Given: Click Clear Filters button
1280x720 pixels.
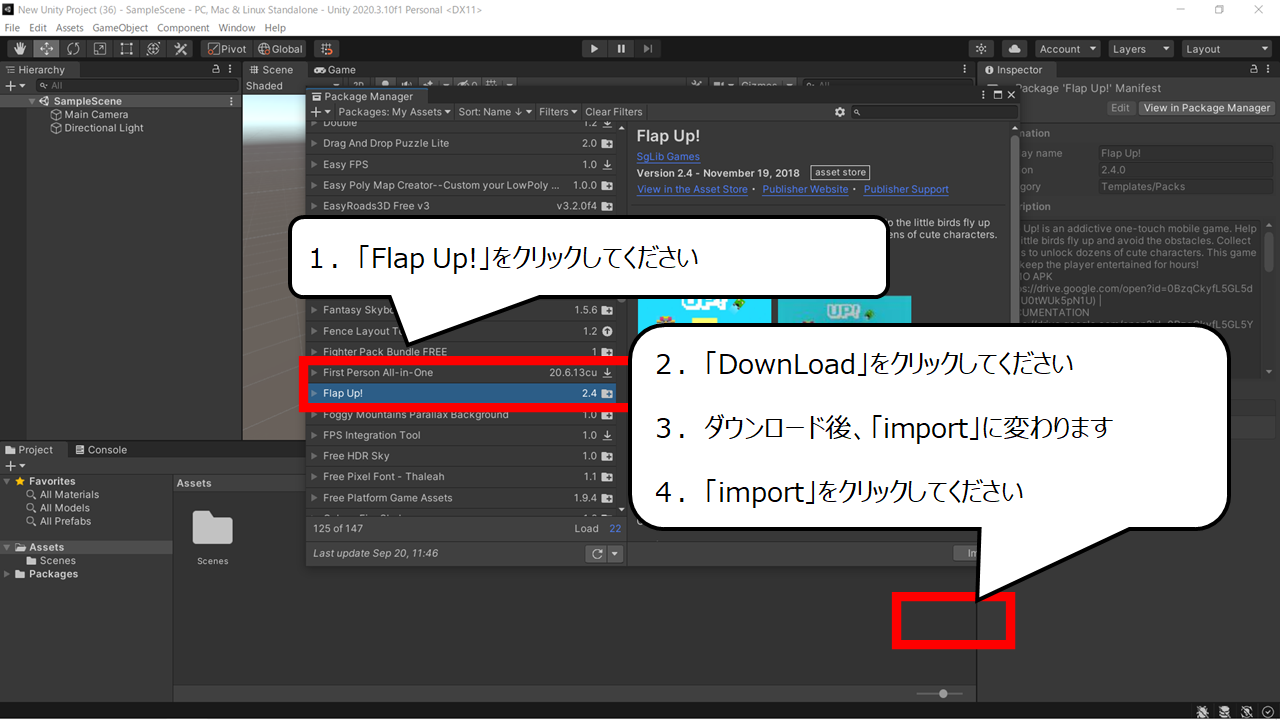Looking at the screenshot, I should point(614,112).
